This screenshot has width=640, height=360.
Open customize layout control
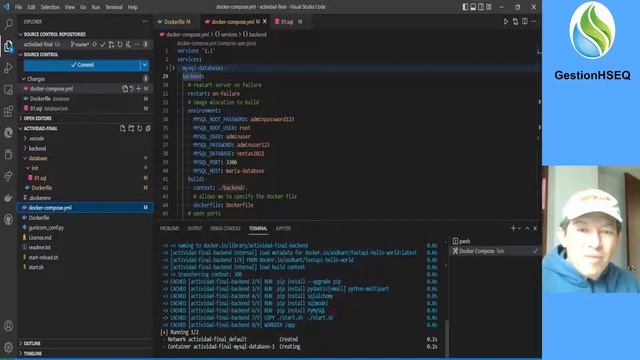pyautogui.click(x=489, y=7)
